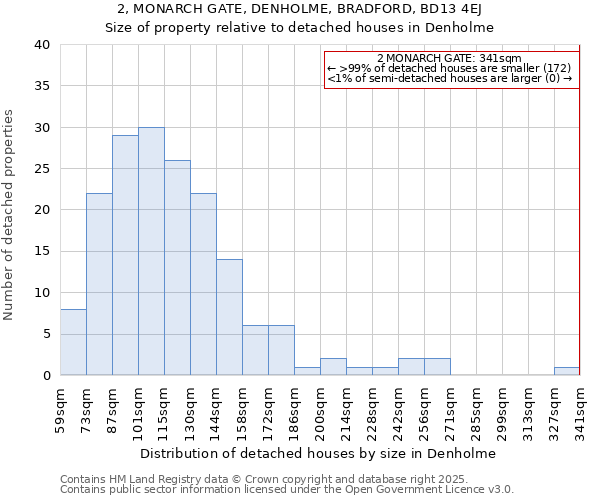Select the histogram bar for 144sqm to 158sqm

(x=230, y=317)
